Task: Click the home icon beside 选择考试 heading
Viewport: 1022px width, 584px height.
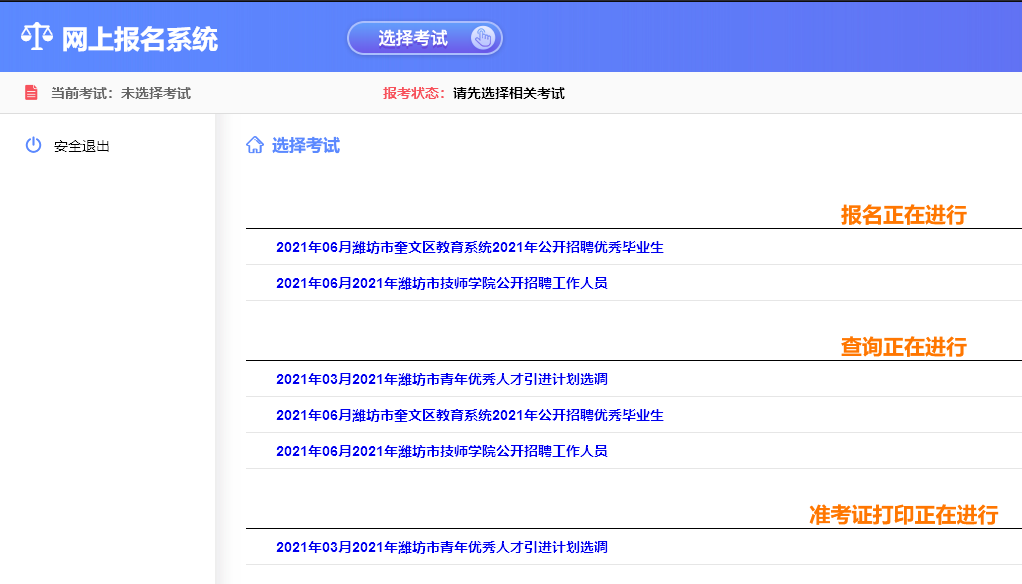Action: (255, 145)
